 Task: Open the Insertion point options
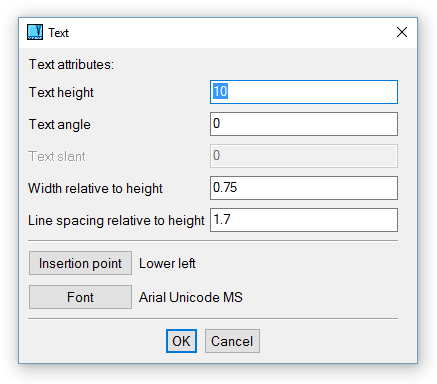pos(80,263)
